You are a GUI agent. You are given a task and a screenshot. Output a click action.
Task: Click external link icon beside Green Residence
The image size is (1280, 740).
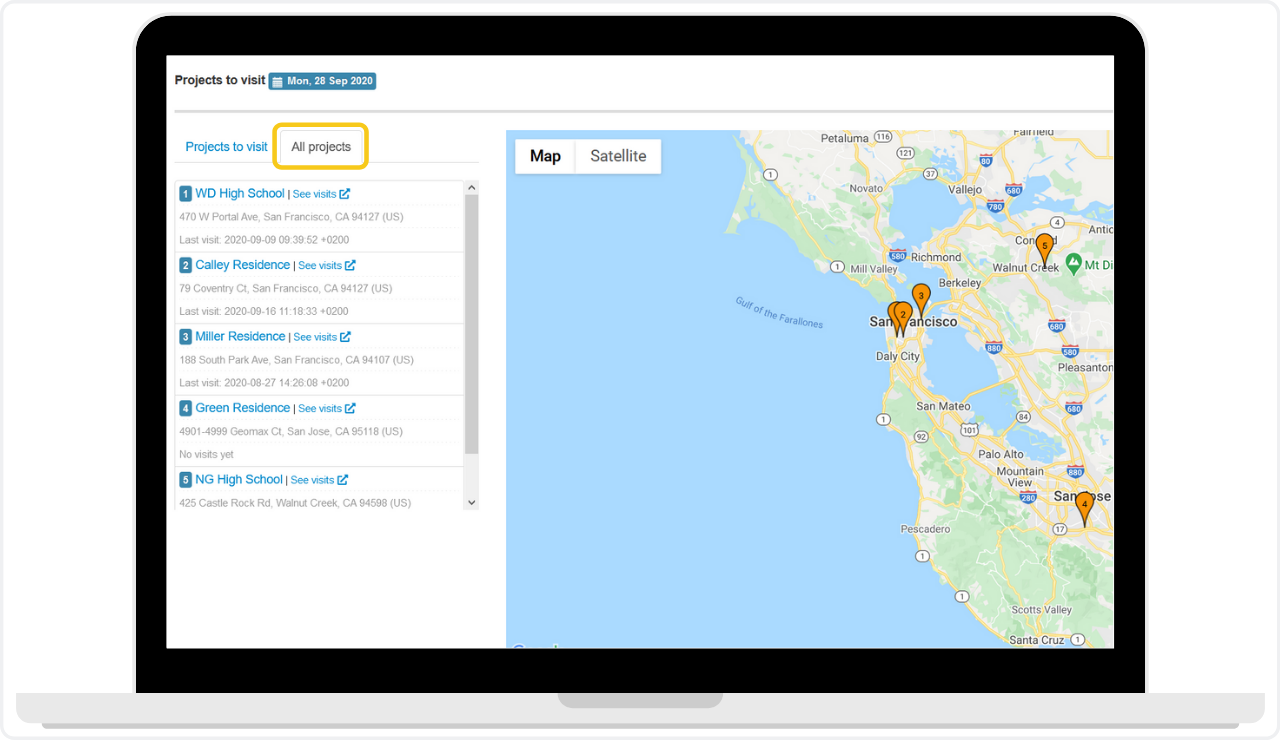pyautogui.click(x=350, y=408)
